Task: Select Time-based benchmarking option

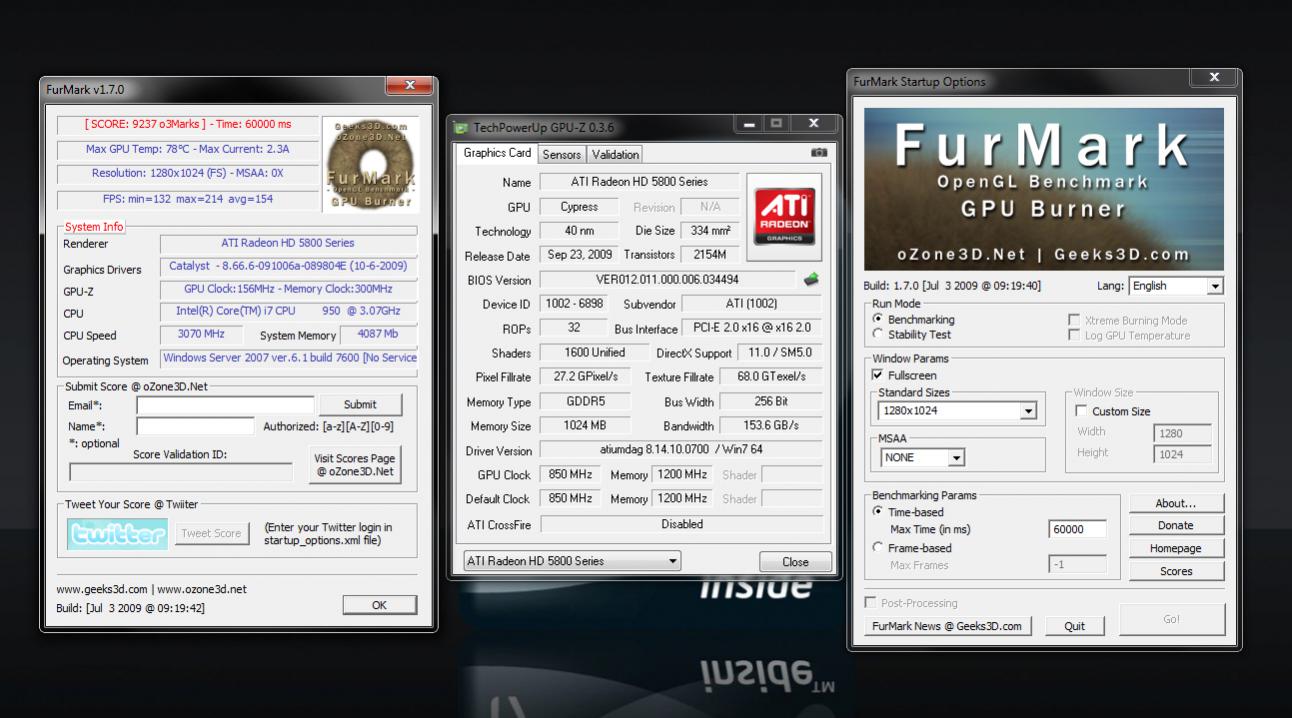Action: pyautogui.click(x=878, y=512)
